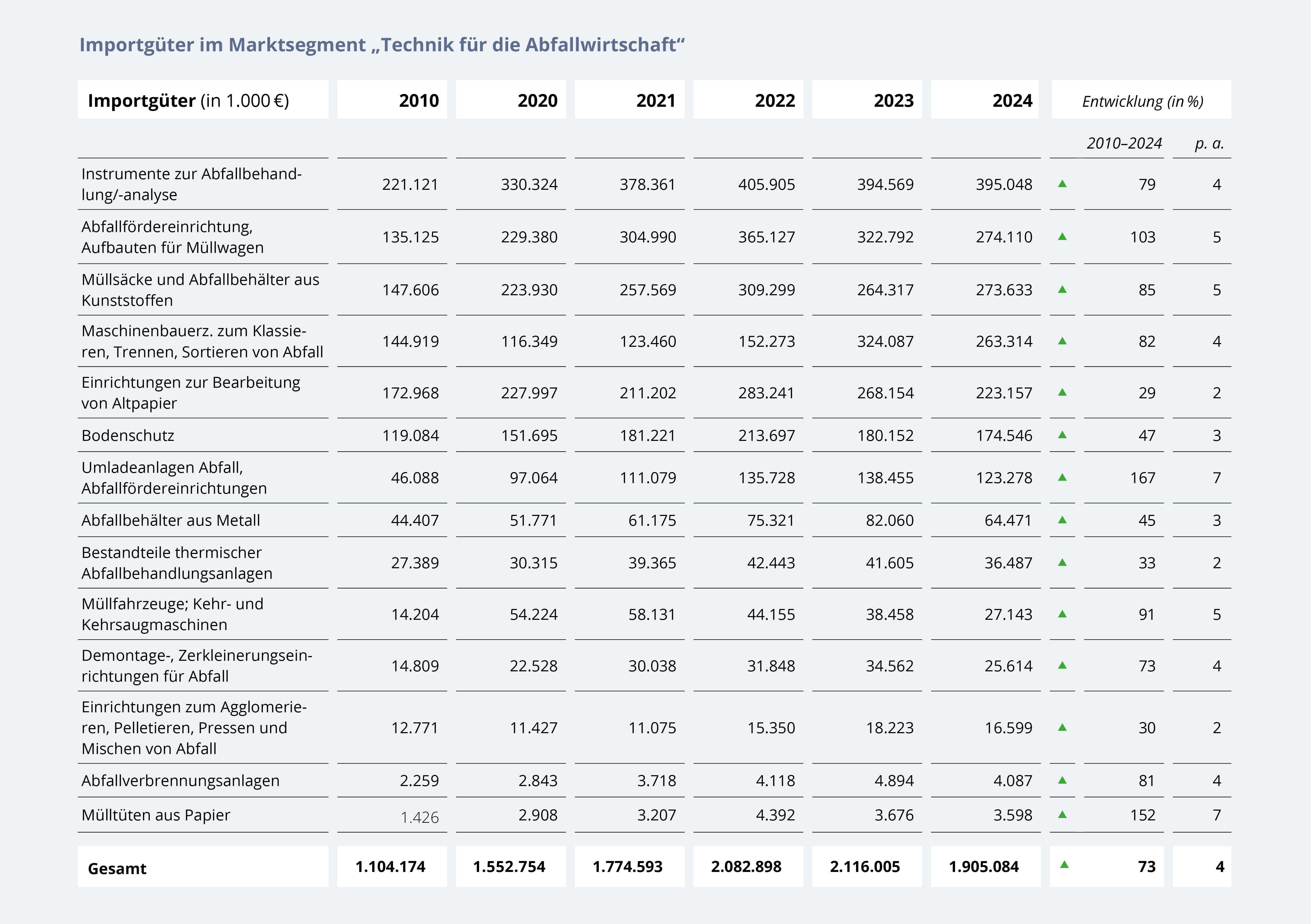The width and height of the screenshot is (1311, 924).
Task: Click the Gesamt row label
Action: 117,868
